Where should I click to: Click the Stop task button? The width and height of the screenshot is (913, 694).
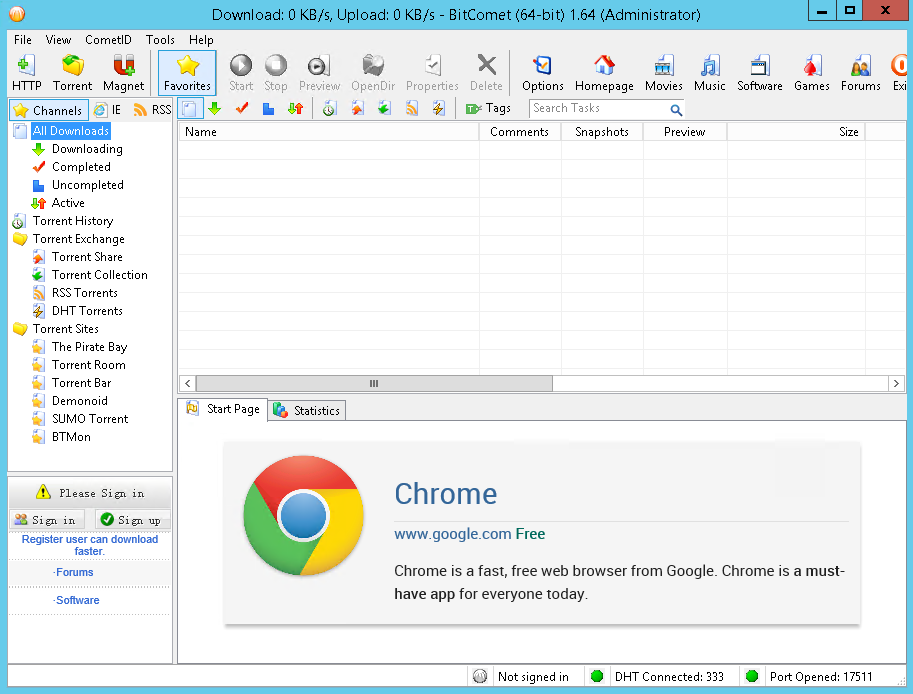(276, 73)
